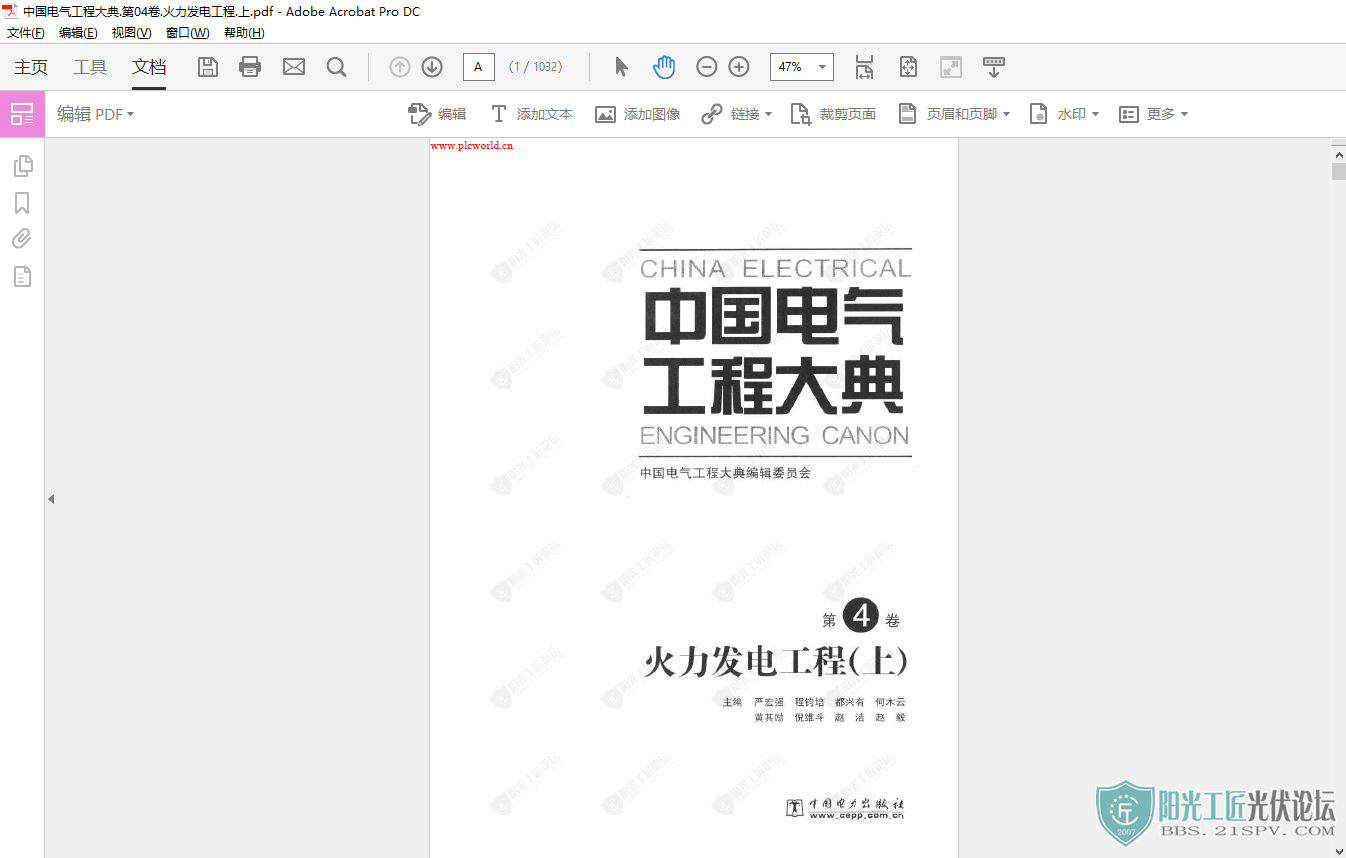
Task: Open the 编辑(E) menu
Action: tap(78, 33)
